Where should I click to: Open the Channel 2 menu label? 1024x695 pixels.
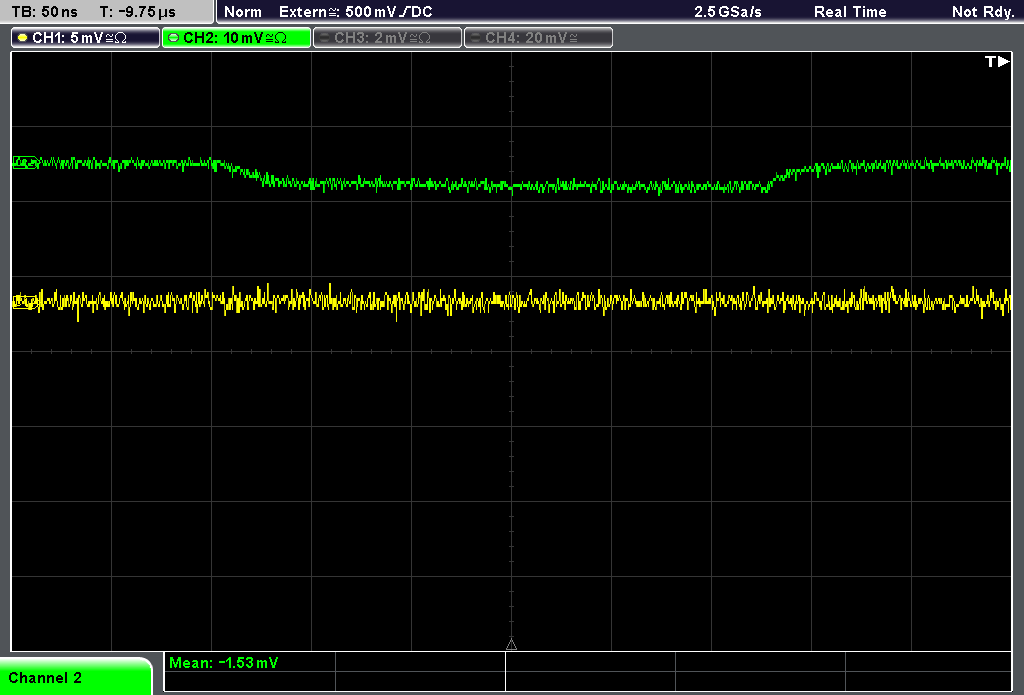point(75,677)
